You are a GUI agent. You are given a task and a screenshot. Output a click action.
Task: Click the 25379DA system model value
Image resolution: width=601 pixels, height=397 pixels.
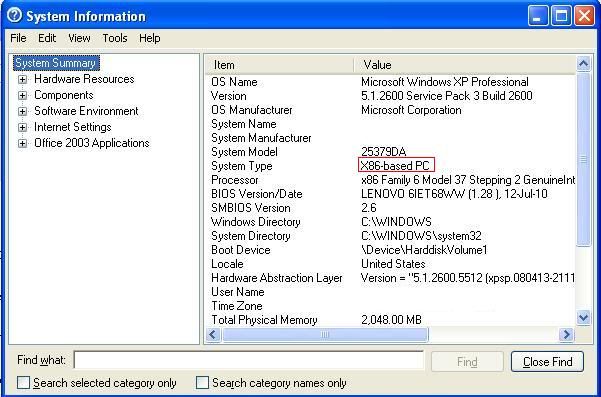click(x=384, y=152)
